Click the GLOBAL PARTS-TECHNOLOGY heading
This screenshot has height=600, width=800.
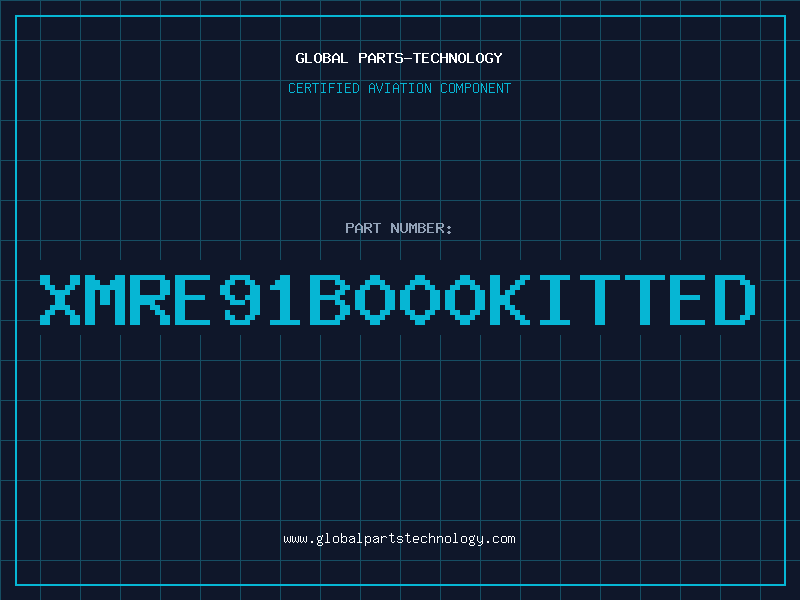point(399,58)
